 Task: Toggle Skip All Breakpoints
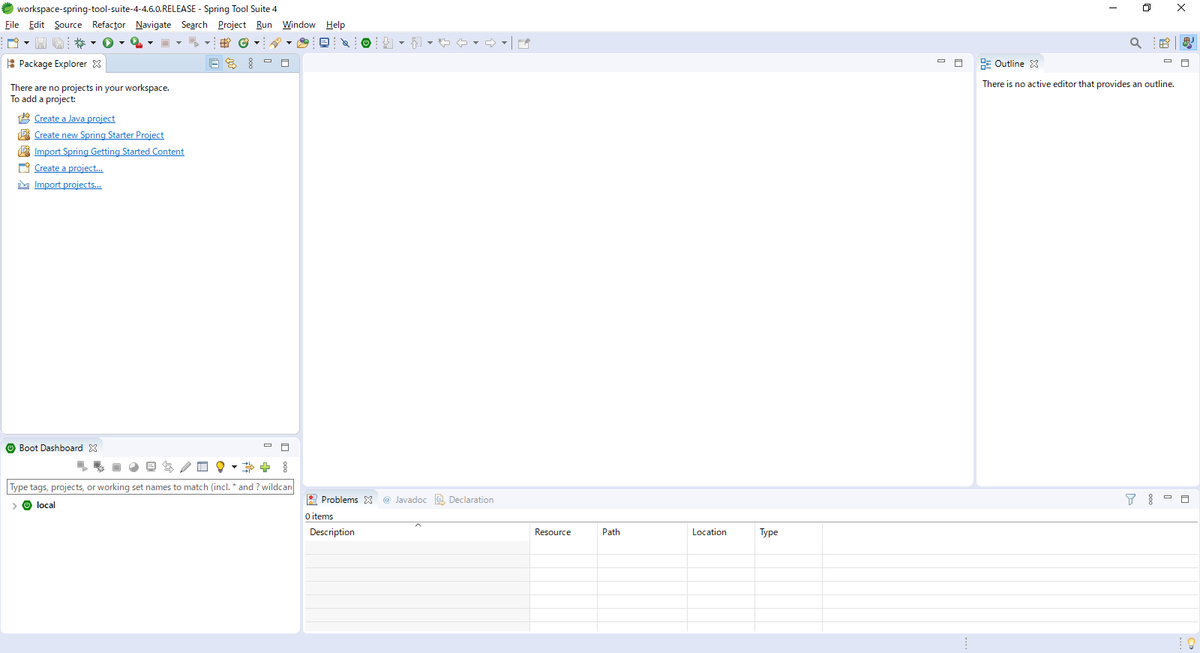pos(344,42)
